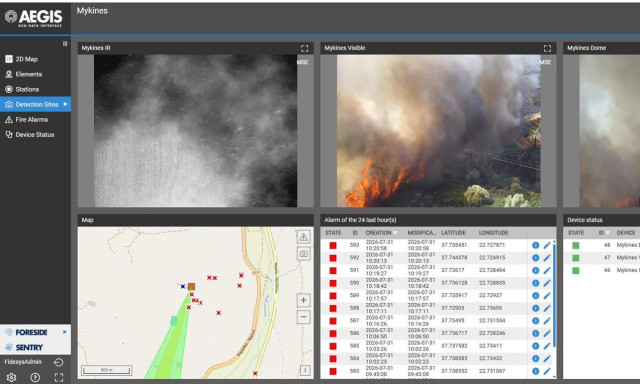Select longitude 22.73411 cell

(x=491, y=346)
